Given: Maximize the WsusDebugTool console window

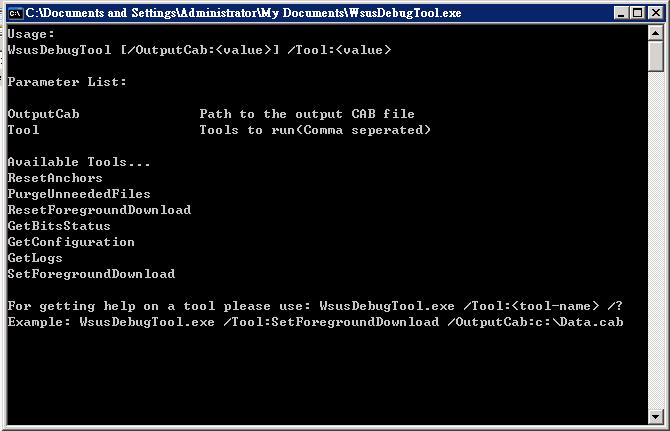Looking at the screenshot, I should 637,13.
